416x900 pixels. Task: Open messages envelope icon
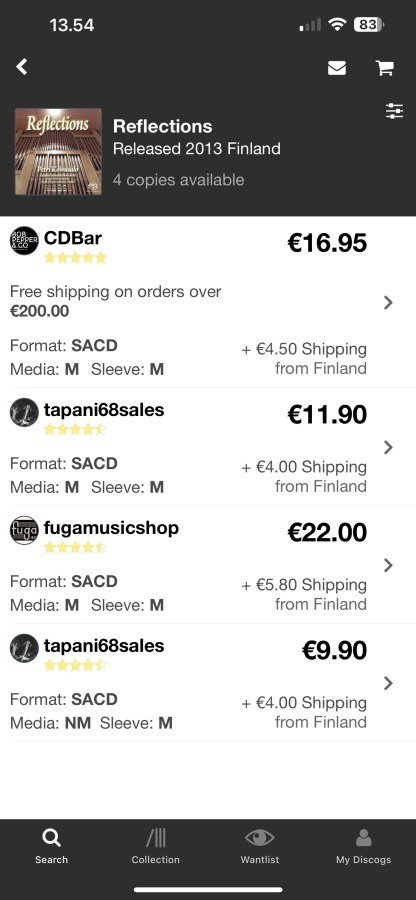click(x=337, y=68)
